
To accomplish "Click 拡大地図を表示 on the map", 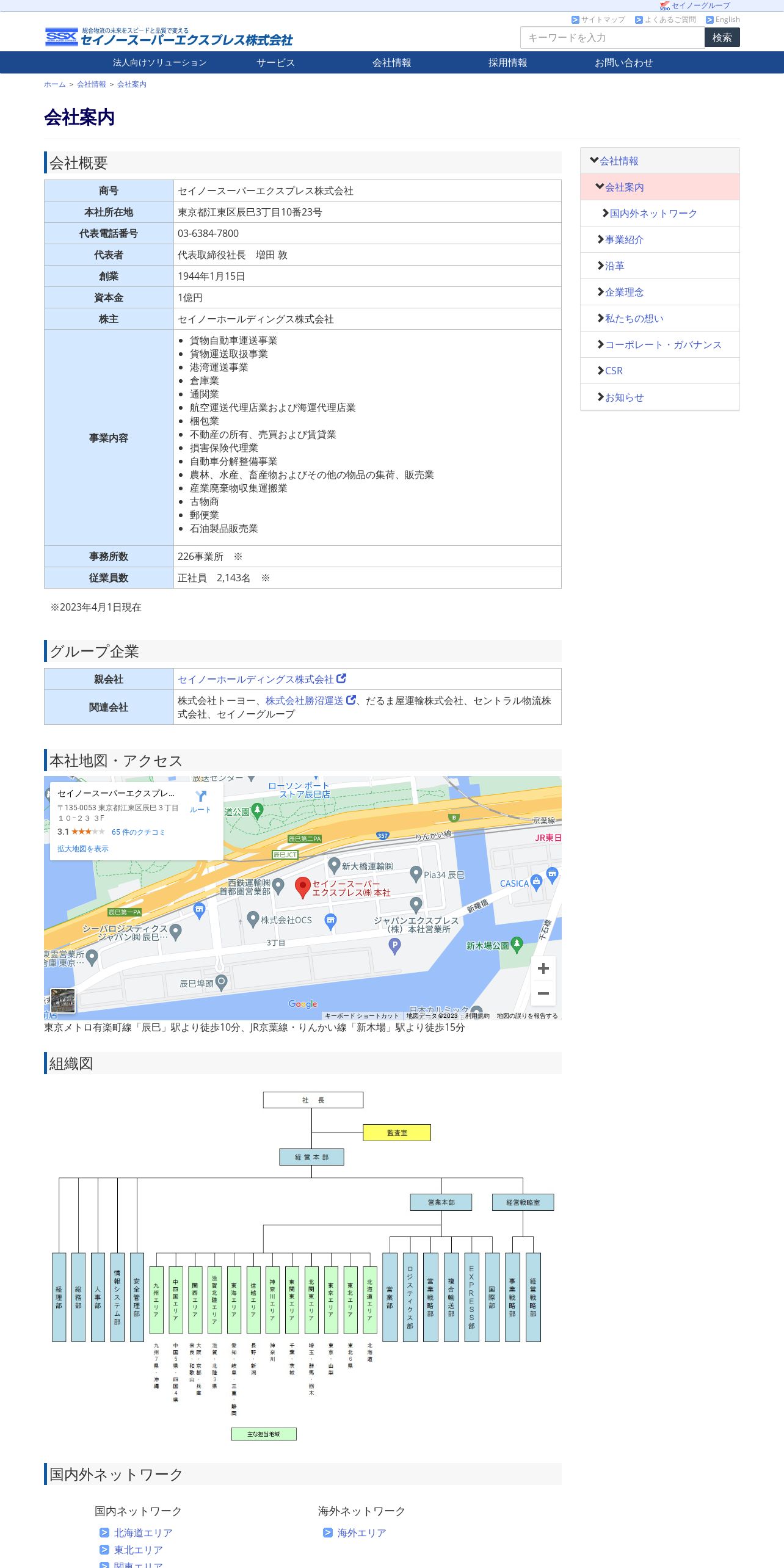I will 83,849.
